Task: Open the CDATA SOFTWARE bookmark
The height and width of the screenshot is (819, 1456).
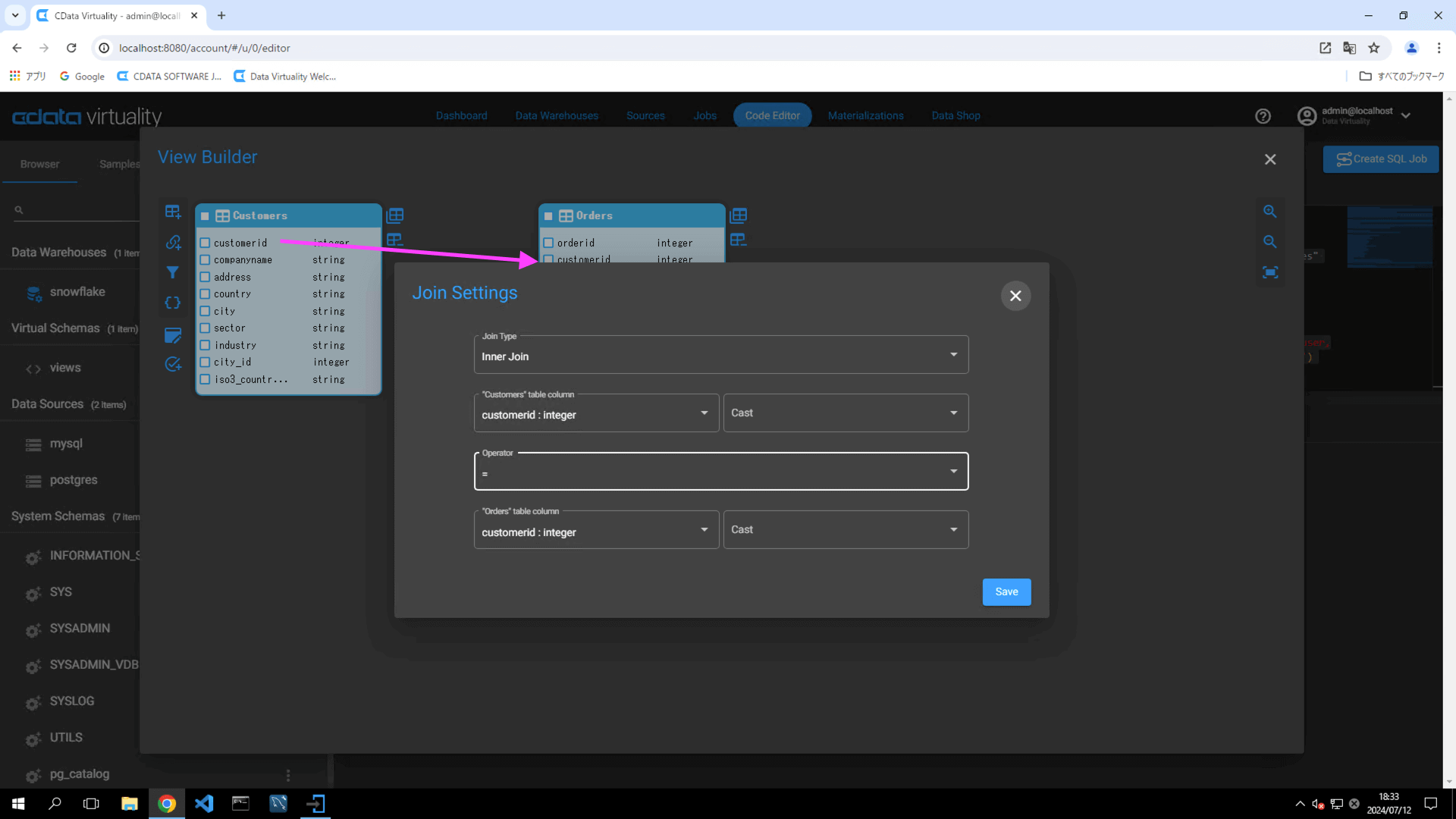Action: (x=170, y=77)
